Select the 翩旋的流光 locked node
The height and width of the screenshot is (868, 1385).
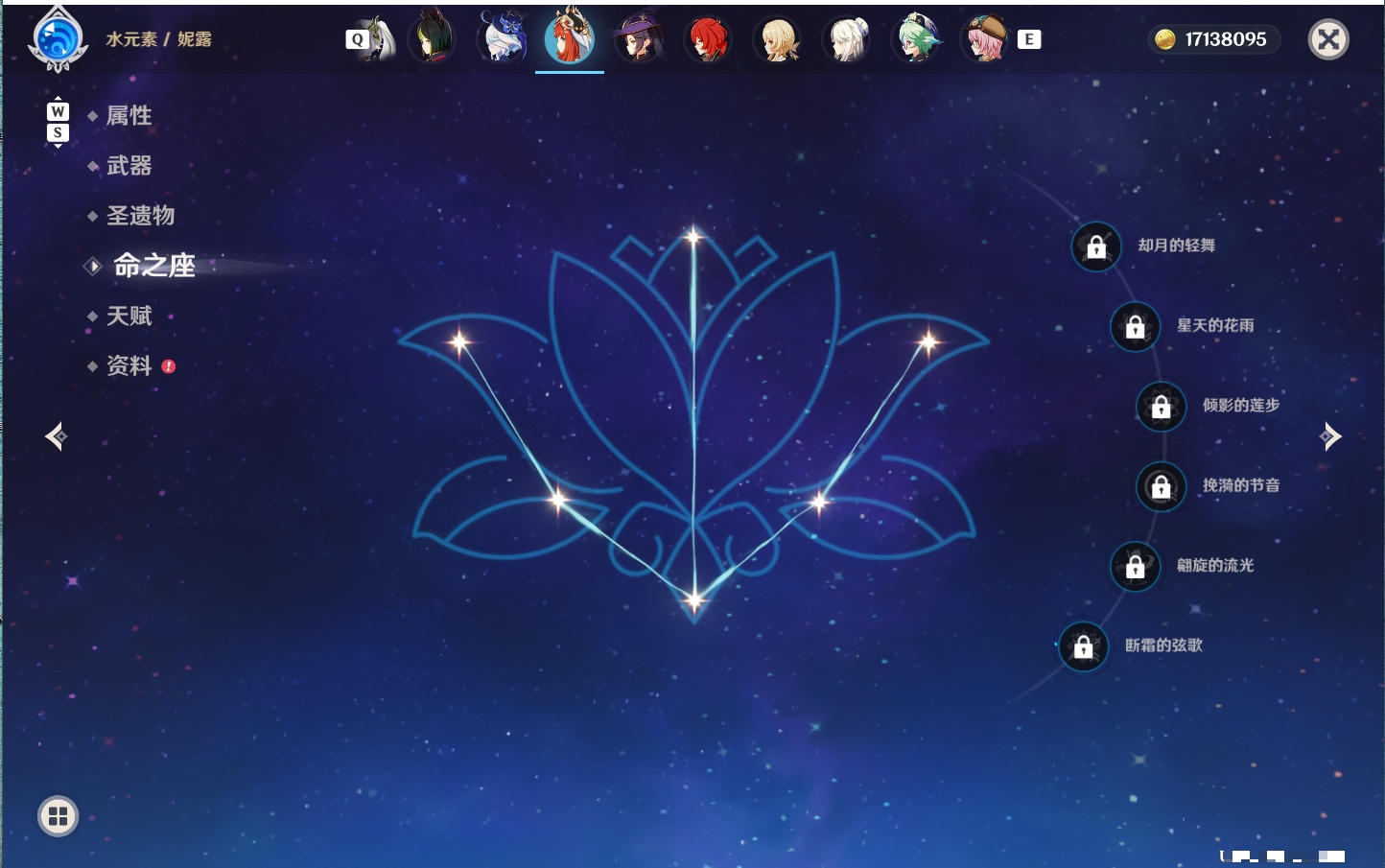click(1135, 566)
